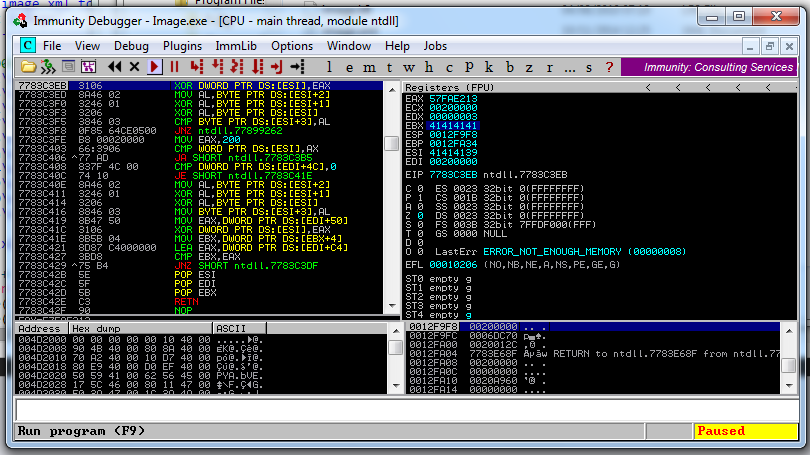Image resolution: width=810 pixels, height=455 pixels.
Task: Open the View menu
Action: click(x=87, y=46)
